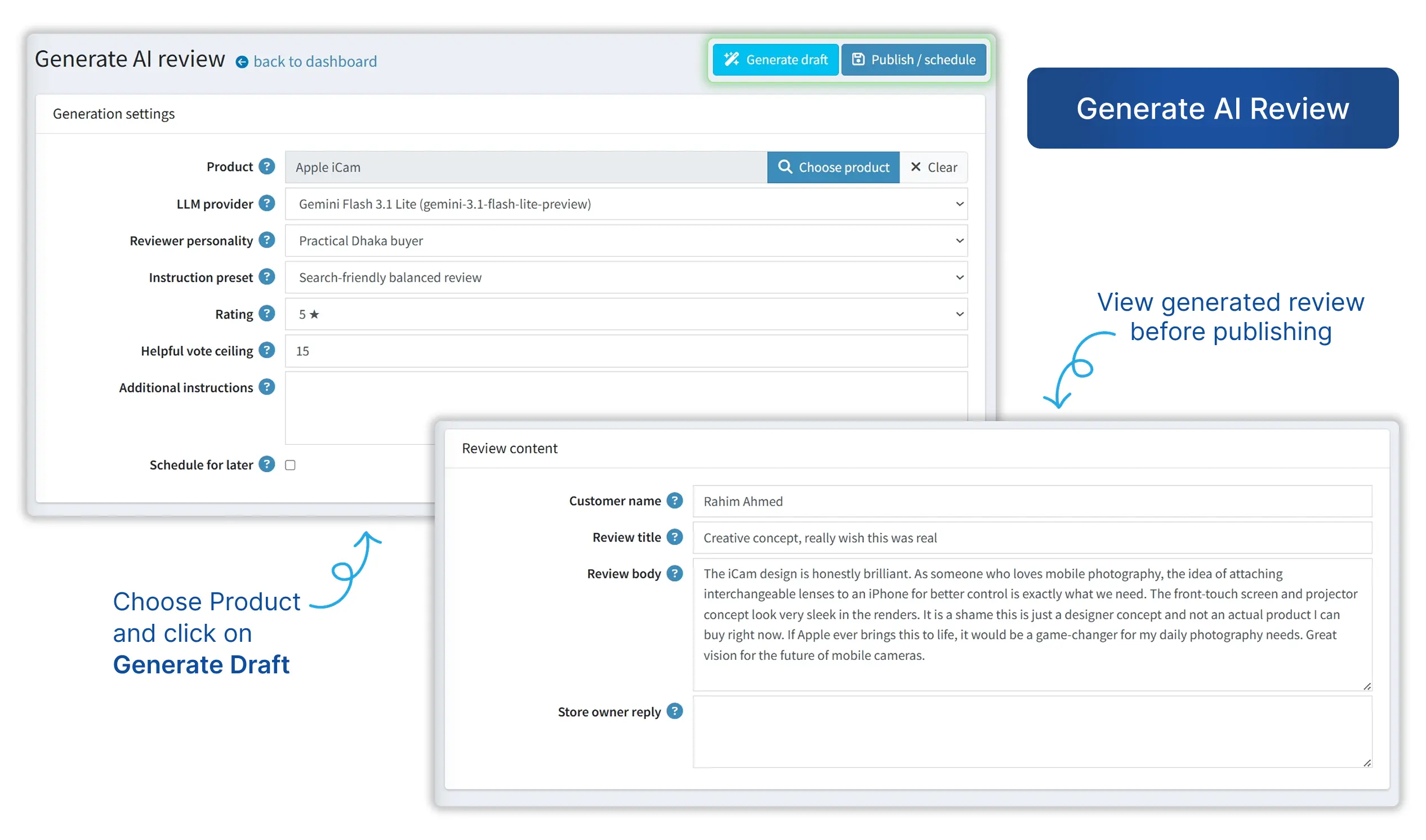Click the Review body help icon
This screenshot has height=840, width=1426.
click(675, 573)
